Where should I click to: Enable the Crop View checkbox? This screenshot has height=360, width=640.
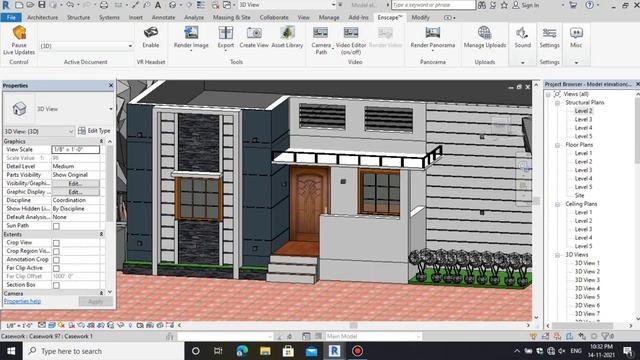[x=56, y=243]
